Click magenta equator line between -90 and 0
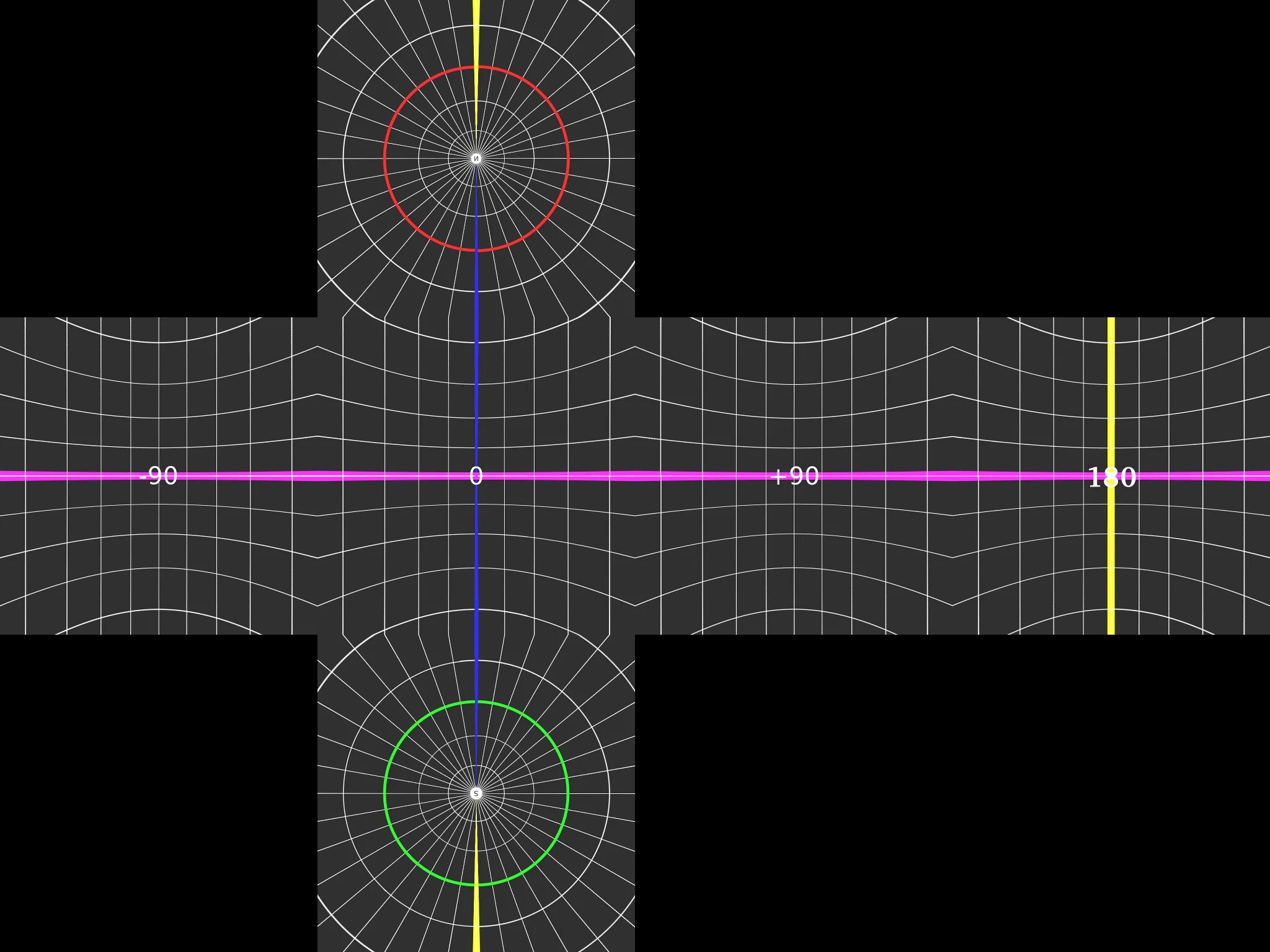The image size is (1270, 952). pyautogui.click(x=316, y=476)
